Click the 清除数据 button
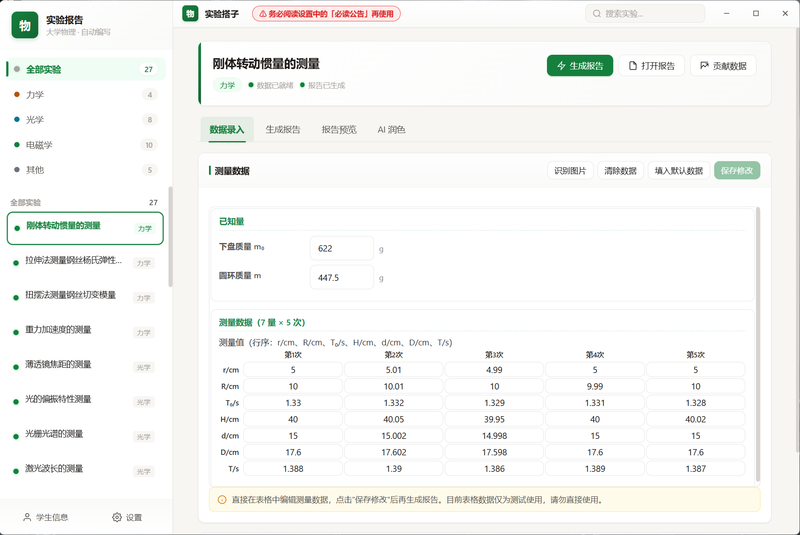The image size is (800, 535). coord(620,171)
